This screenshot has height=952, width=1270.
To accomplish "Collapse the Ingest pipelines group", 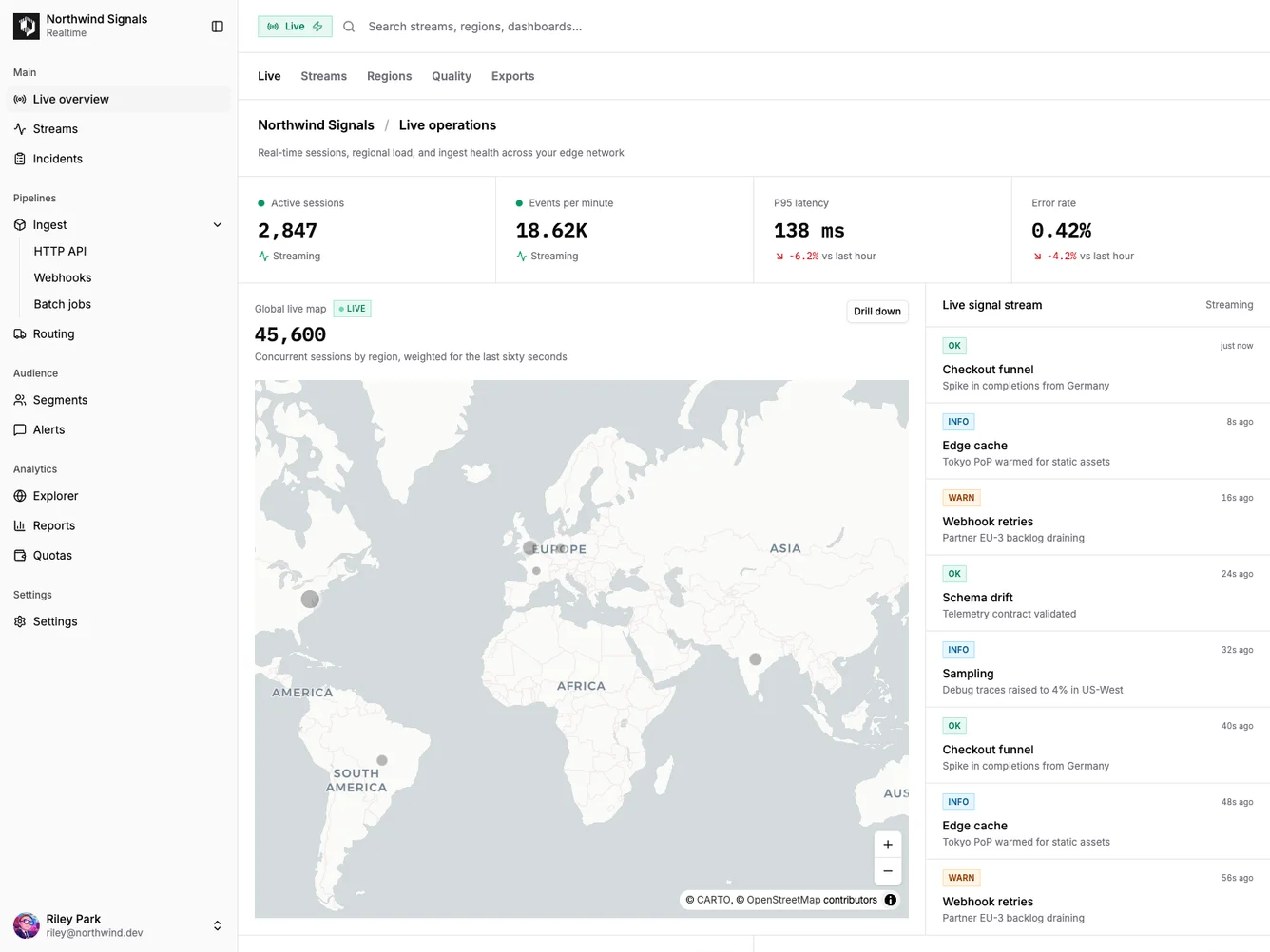I will click(x=218, y=224).
